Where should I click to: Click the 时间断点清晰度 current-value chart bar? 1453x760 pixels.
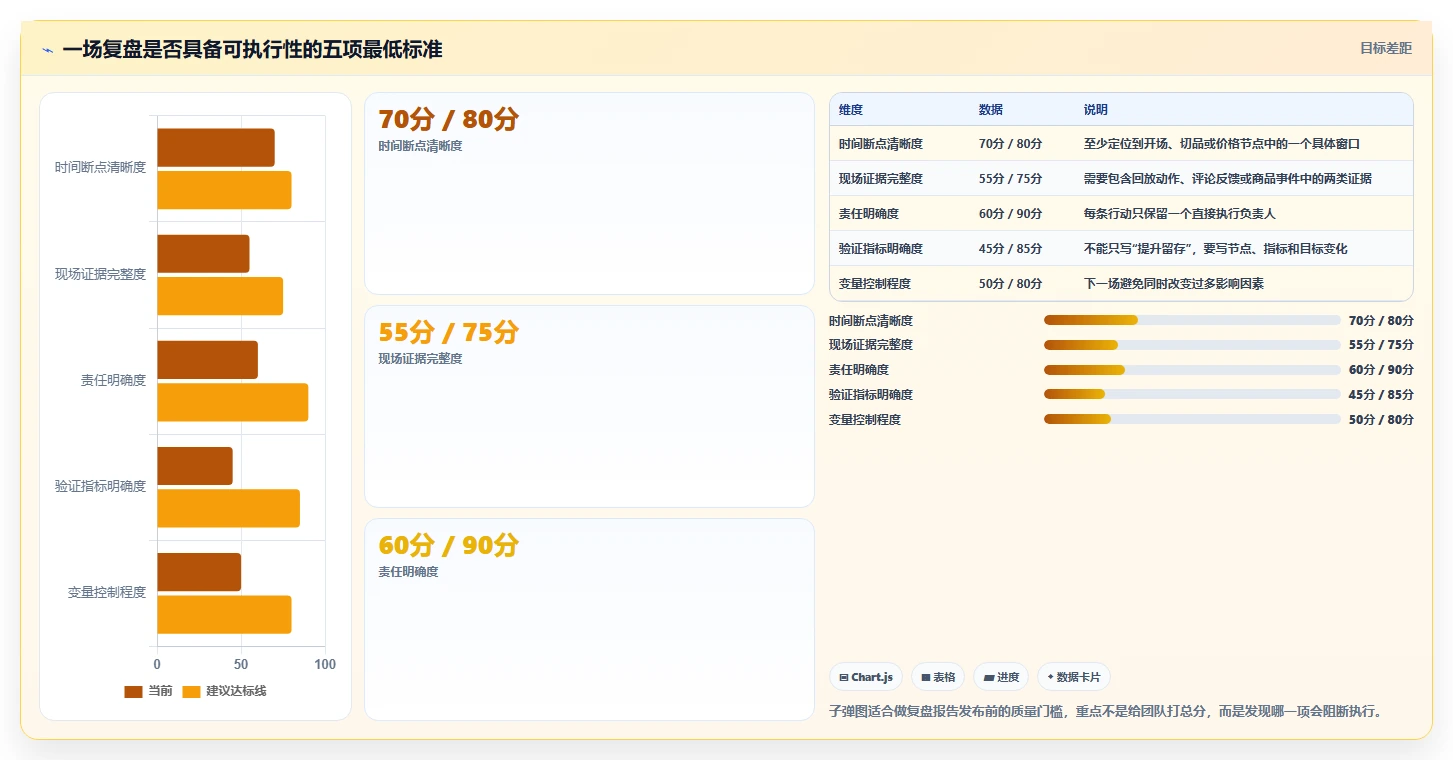[216, 148]
